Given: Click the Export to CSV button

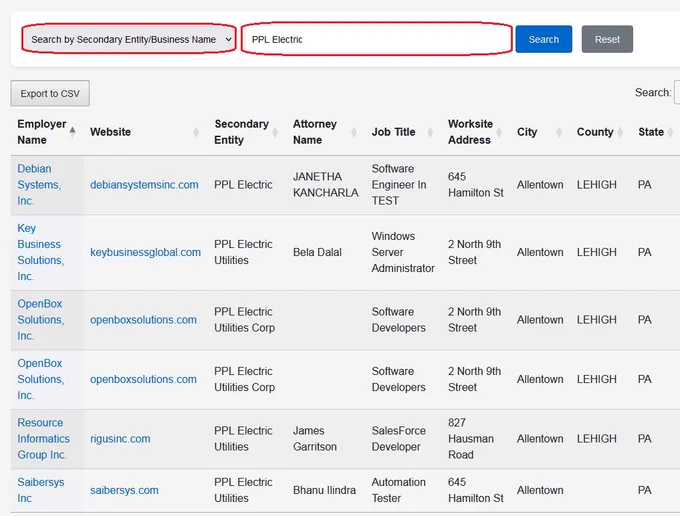Looking at the screenshot, I should click(50, 93).
